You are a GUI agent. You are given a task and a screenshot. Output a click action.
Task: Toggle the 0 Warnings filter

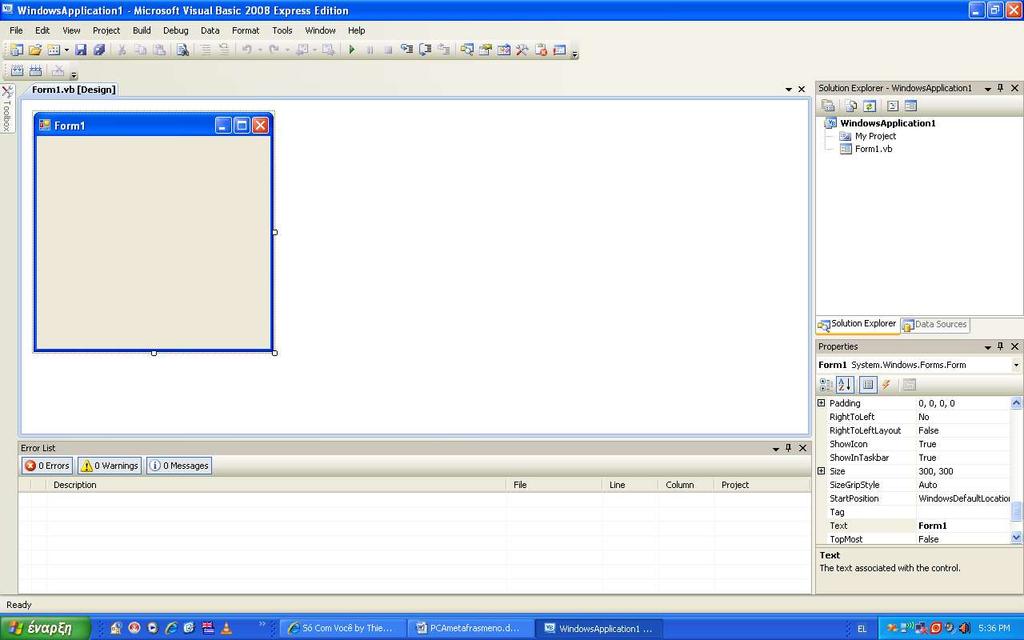(110, 466)
